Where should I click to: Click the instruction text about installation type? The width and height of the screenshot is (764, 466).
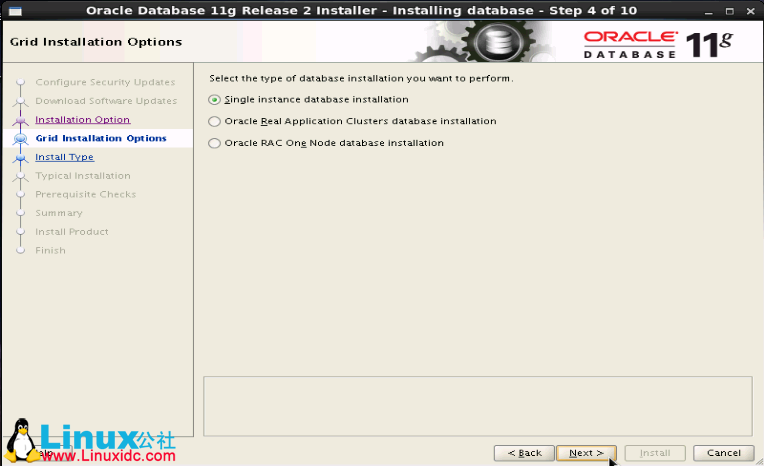361,78
